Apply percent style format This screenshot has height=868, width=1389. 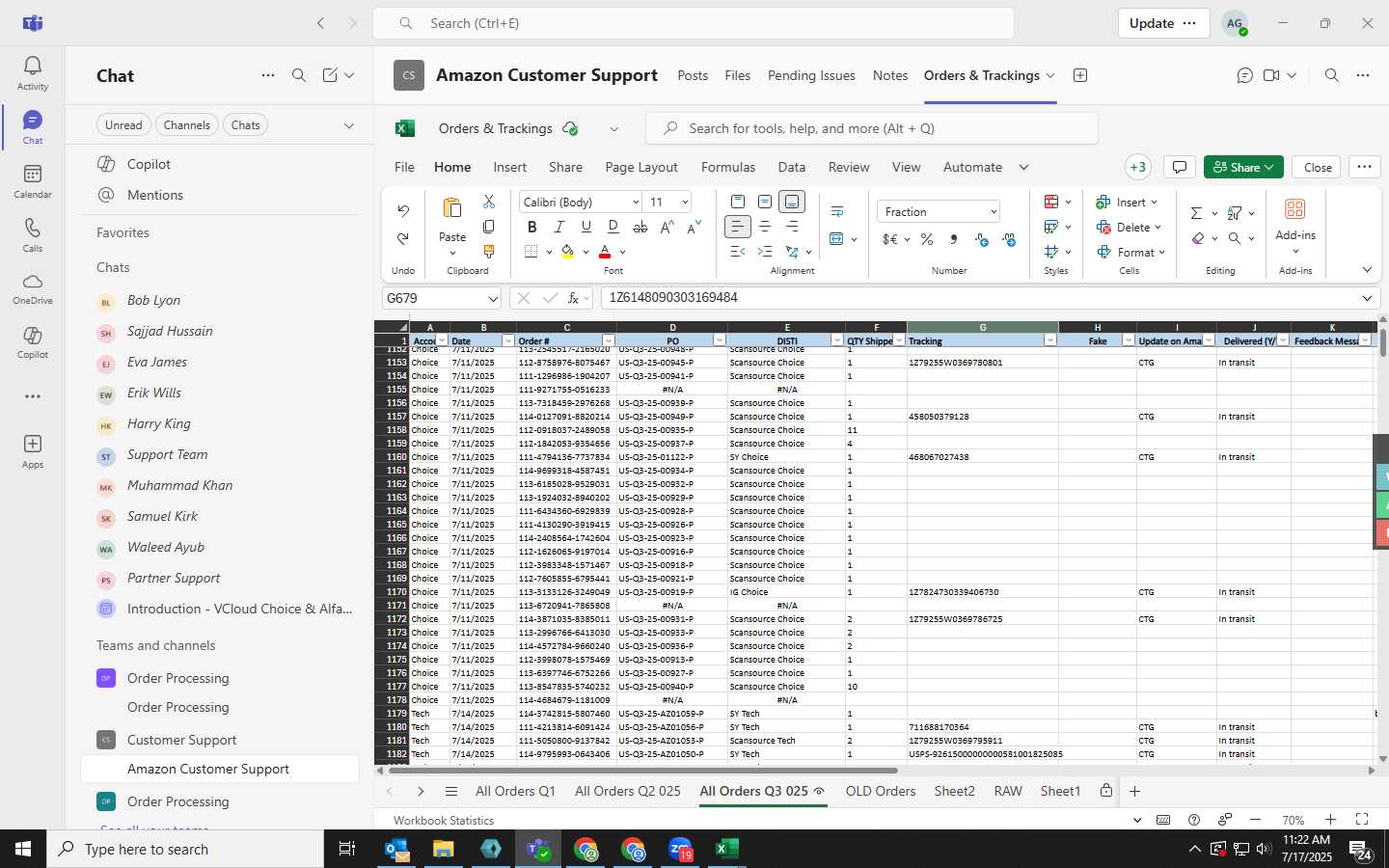click(x=927, y=239)
